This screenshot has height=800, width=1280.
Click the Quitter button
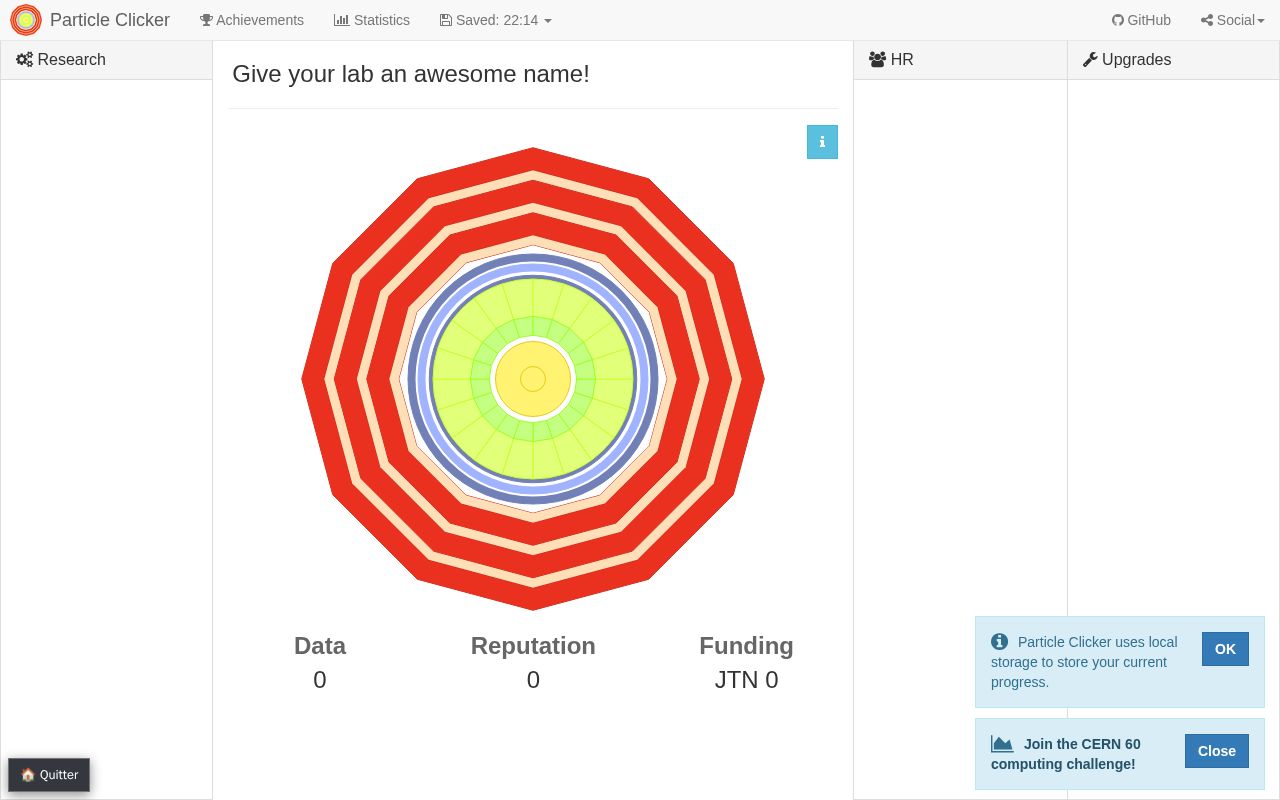click(x=49, y=775)
